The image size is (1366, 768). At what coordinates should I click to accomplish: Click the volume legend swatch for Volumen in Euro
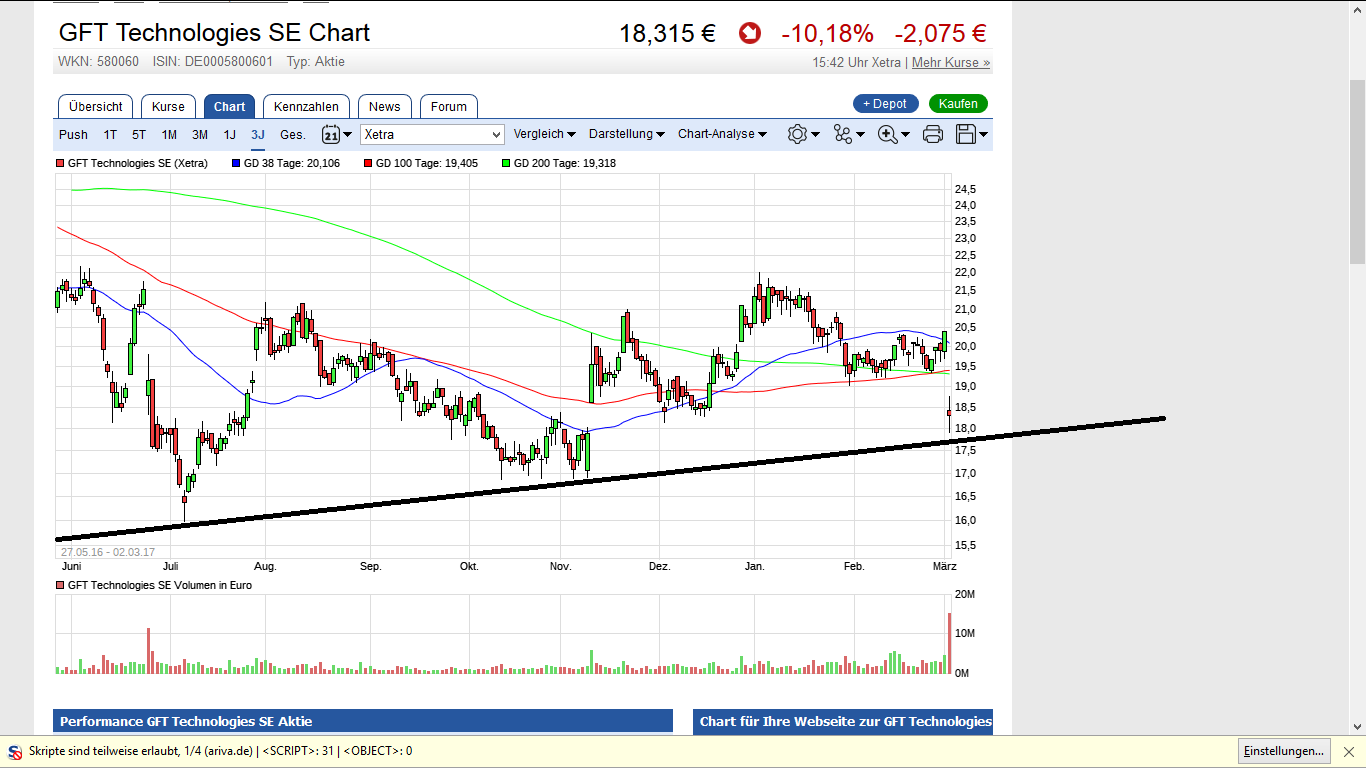(x=60, y=586)
